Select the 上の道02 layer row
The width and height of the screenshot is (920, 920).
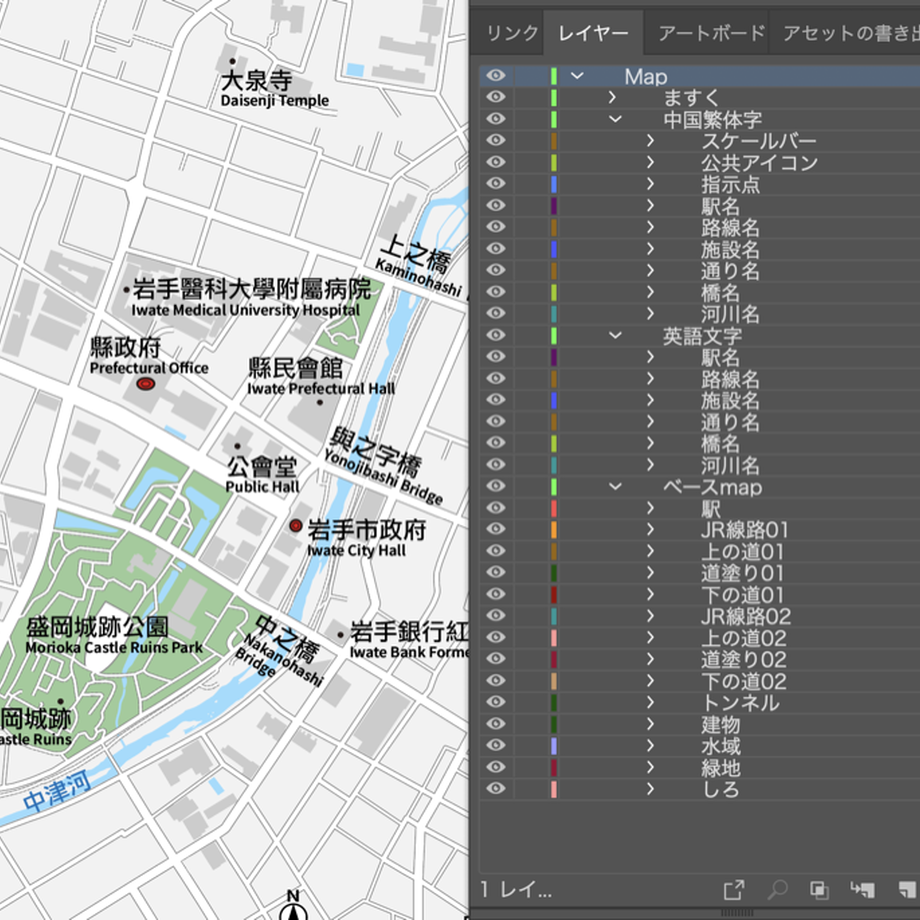[x=699, y=638]
